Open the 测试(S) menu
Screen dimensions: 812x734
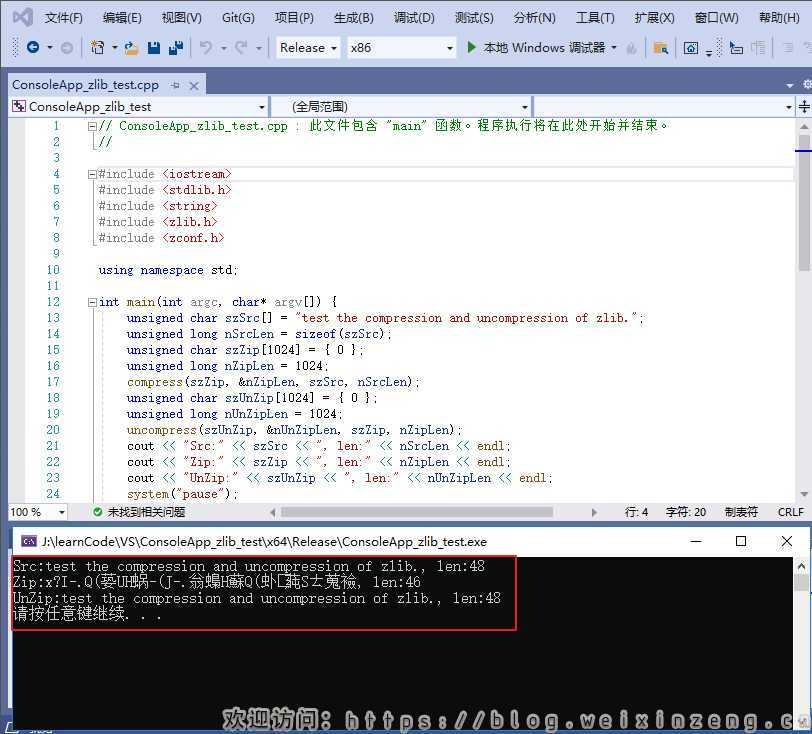474,18
